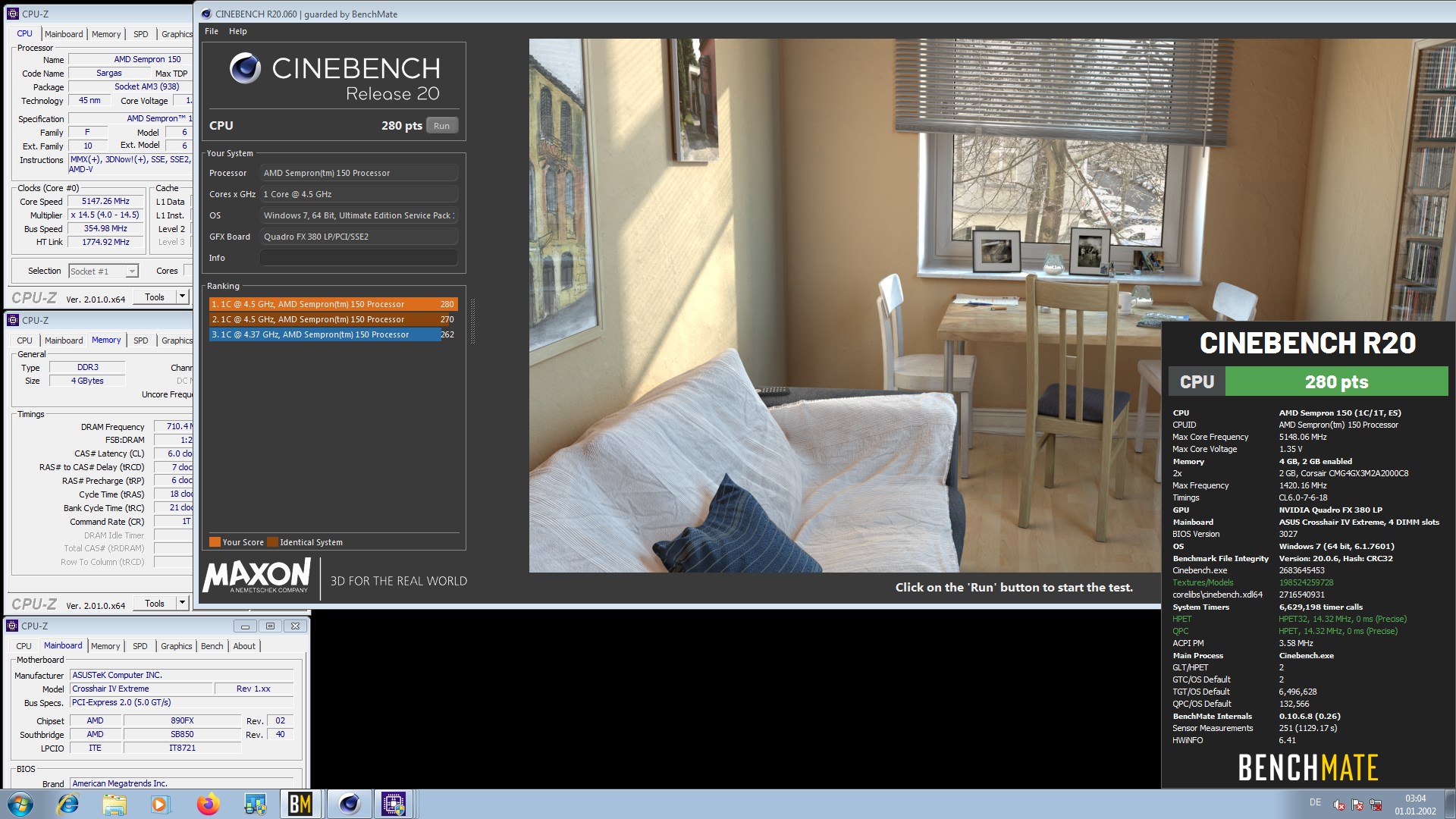This screenshot has height=819, width=1456.
Task: Click Bus Speed value 354.98 MHz
Action: tap(105, 228)
